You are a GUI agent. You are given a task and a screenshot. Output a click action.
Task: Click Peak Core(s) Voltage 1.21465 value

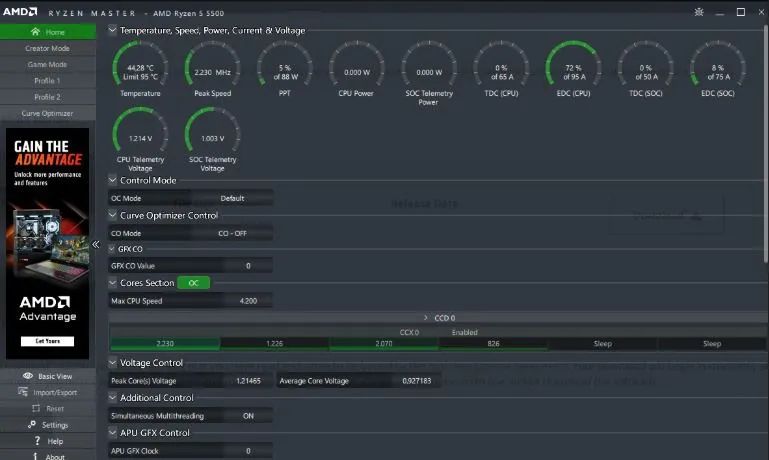coord(248,381)
